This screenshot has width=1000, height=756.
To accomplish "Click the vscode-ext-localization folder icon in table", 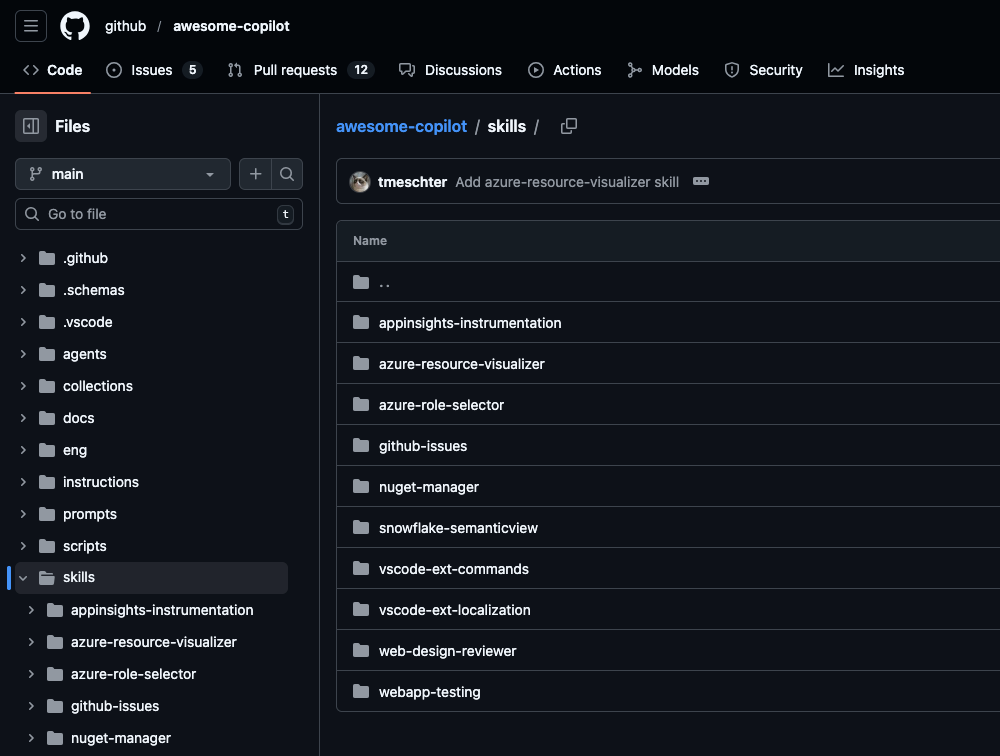I will point(361,610).
